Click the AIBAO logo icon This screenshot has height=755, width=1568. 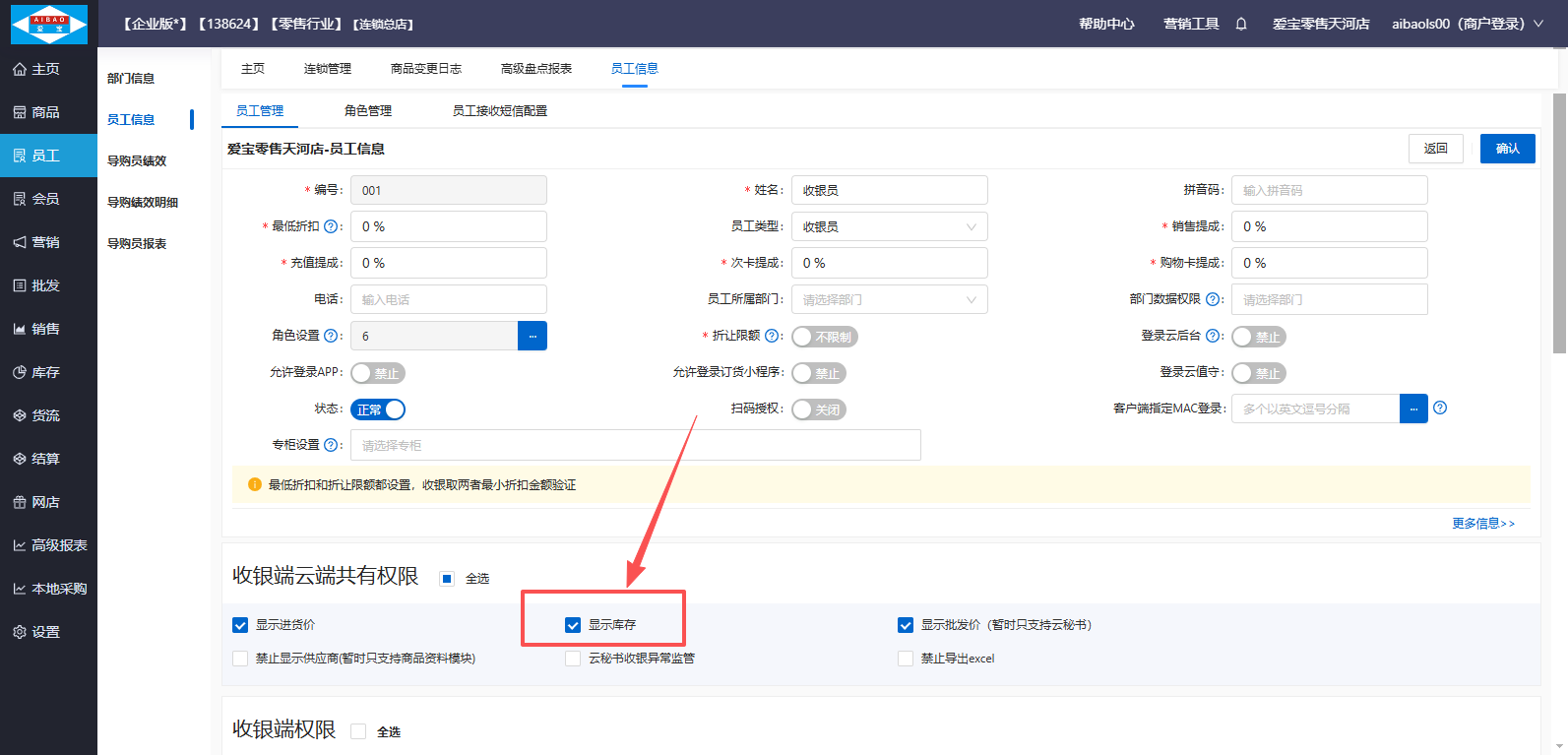coord(48,24)
